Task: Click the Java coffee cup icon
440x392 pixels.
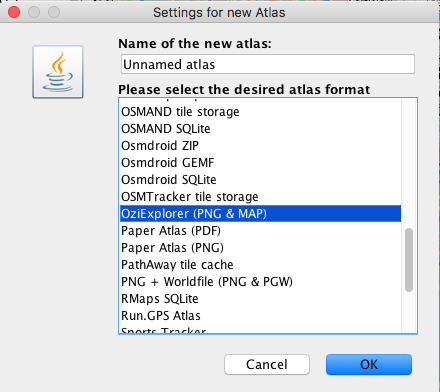Action: (x=58, y=72)
